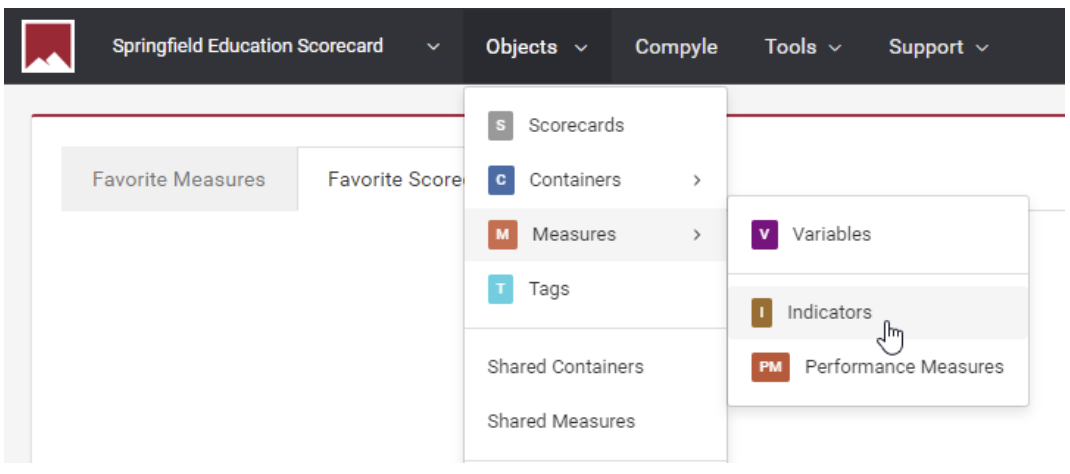Click the purple V Variables icon
The image size is (1070, 474).
click(764, 235)
